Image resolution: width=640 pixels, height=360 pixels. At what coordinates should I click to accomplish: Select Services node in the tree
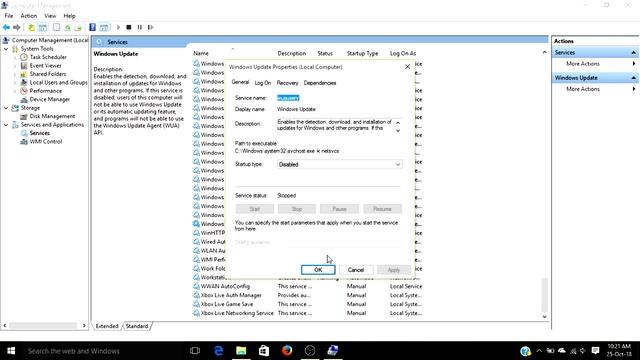tap(40, 133)
